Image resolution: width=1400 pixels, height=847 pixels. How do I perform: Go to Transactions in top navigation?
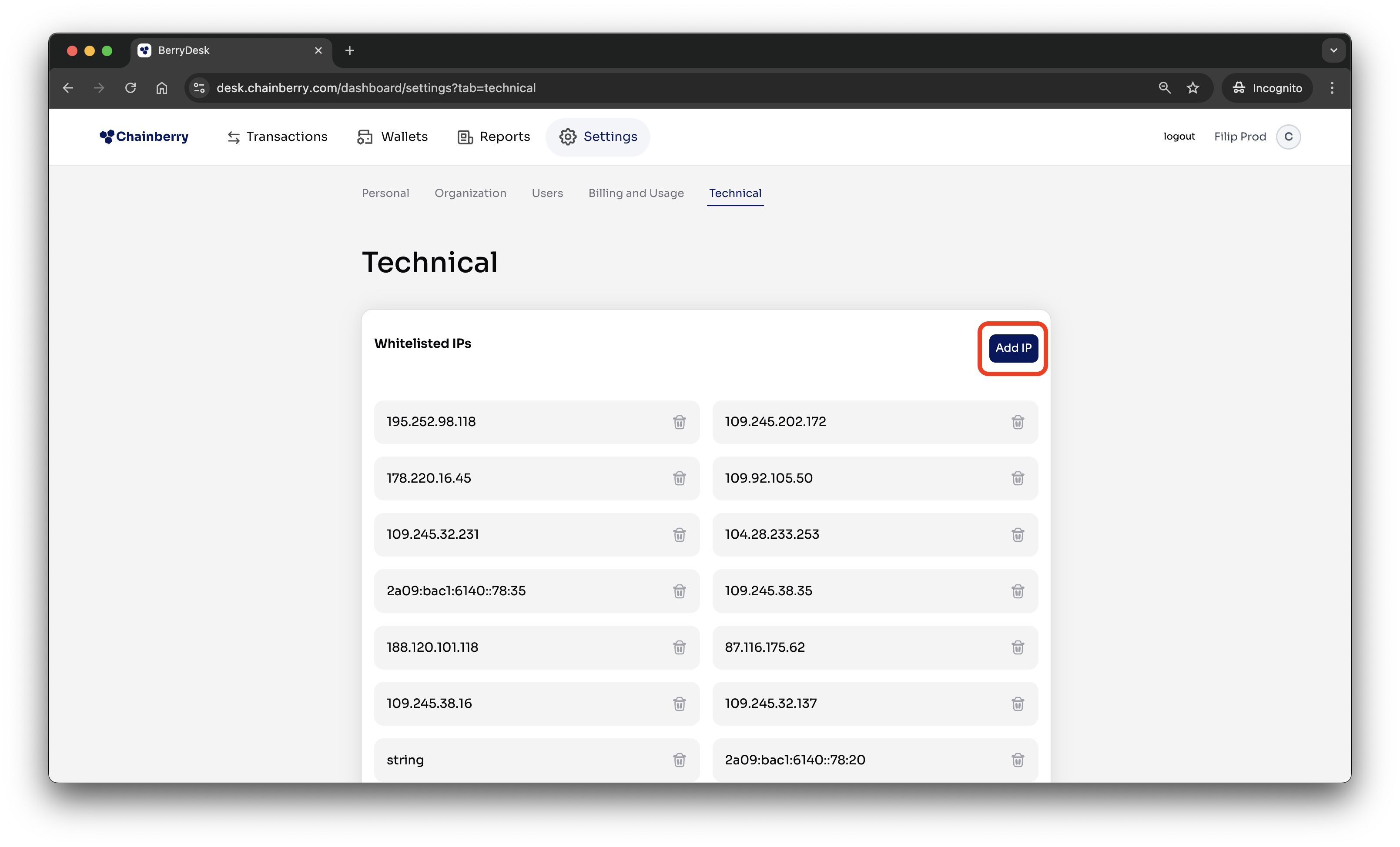[277, 137]
